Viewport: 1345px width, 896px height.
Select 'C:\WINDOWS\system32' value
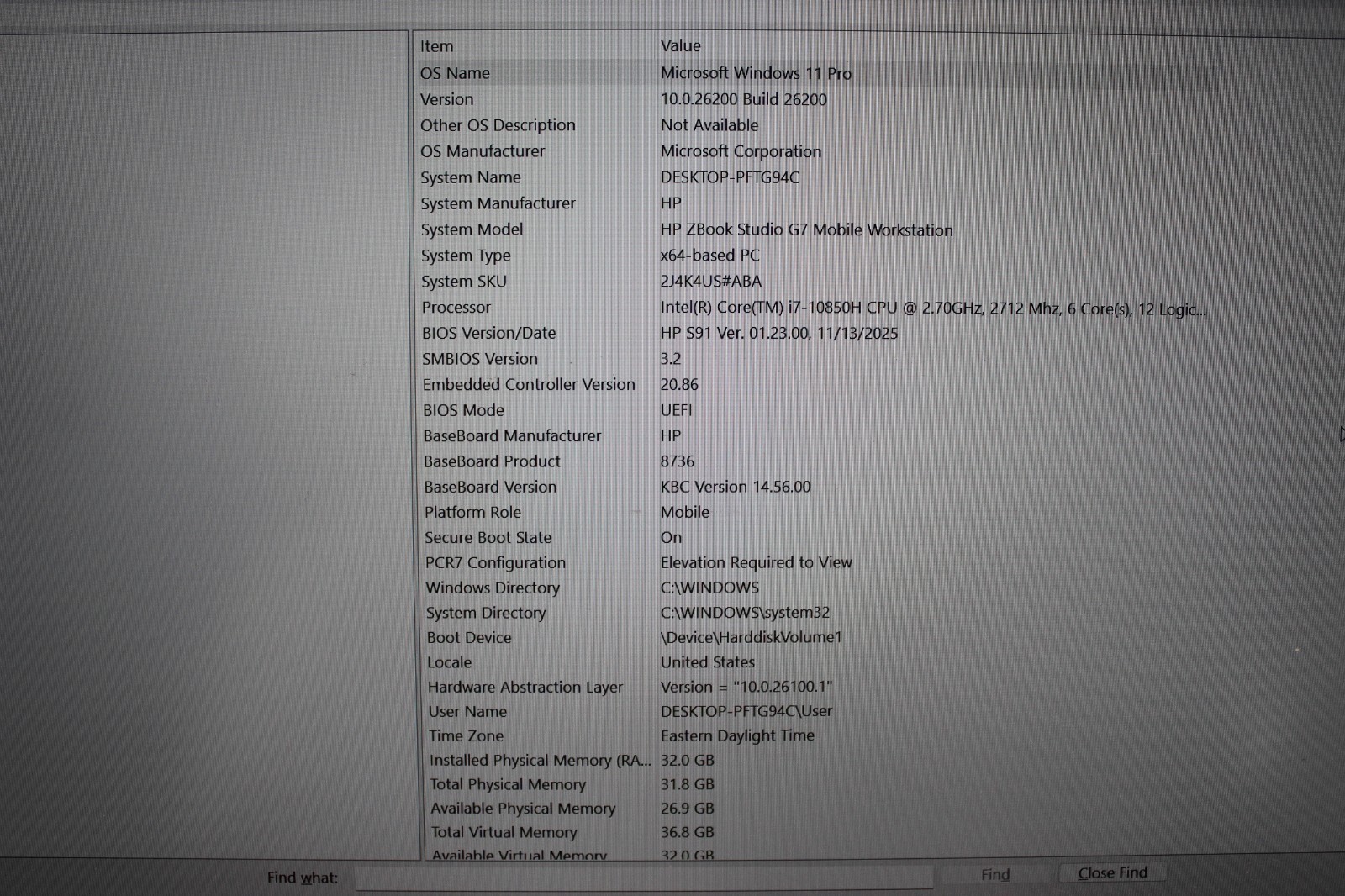click(x=745, y=613)
